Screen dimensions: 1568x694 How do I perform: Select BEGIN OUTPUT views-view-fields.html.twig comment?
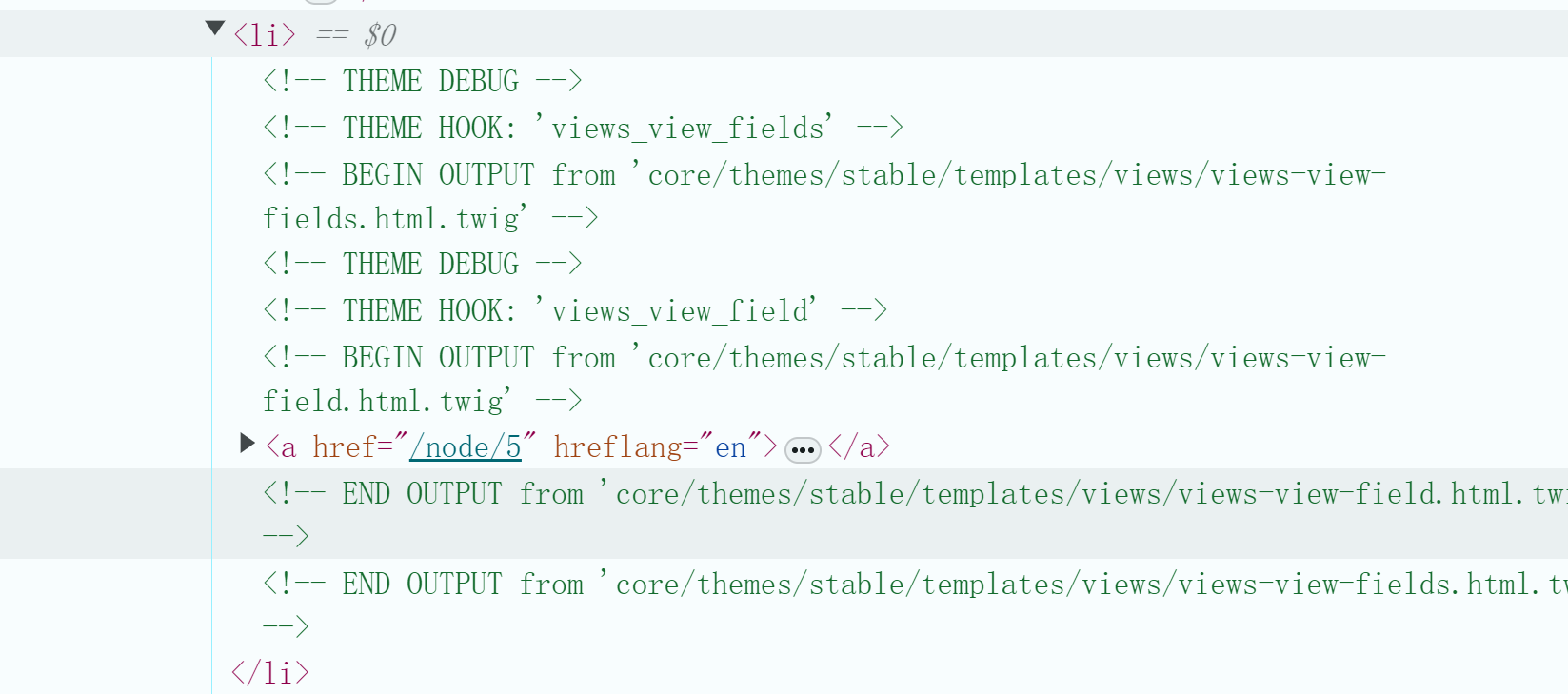point(824,196)
